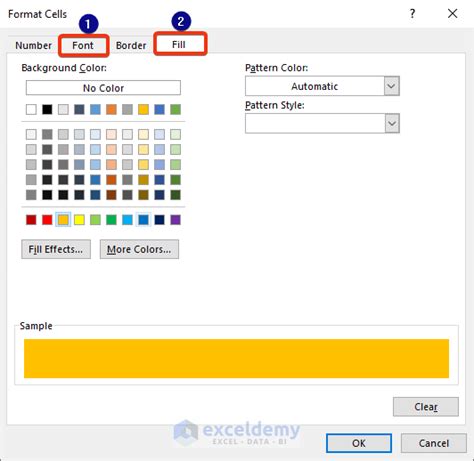Cancel the Format Cells dialog
This screenshot has height=461, width=474.
click(434, 443)
